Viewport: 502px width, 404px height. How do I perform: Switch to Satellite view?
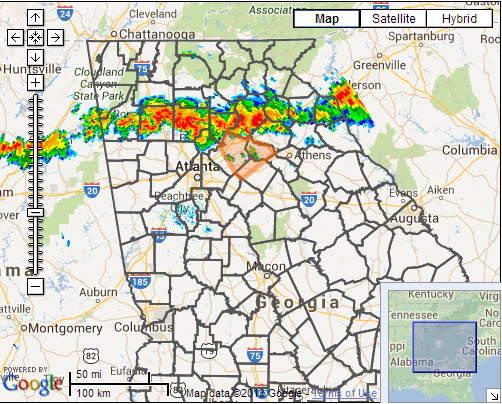(x=393, y=19)
